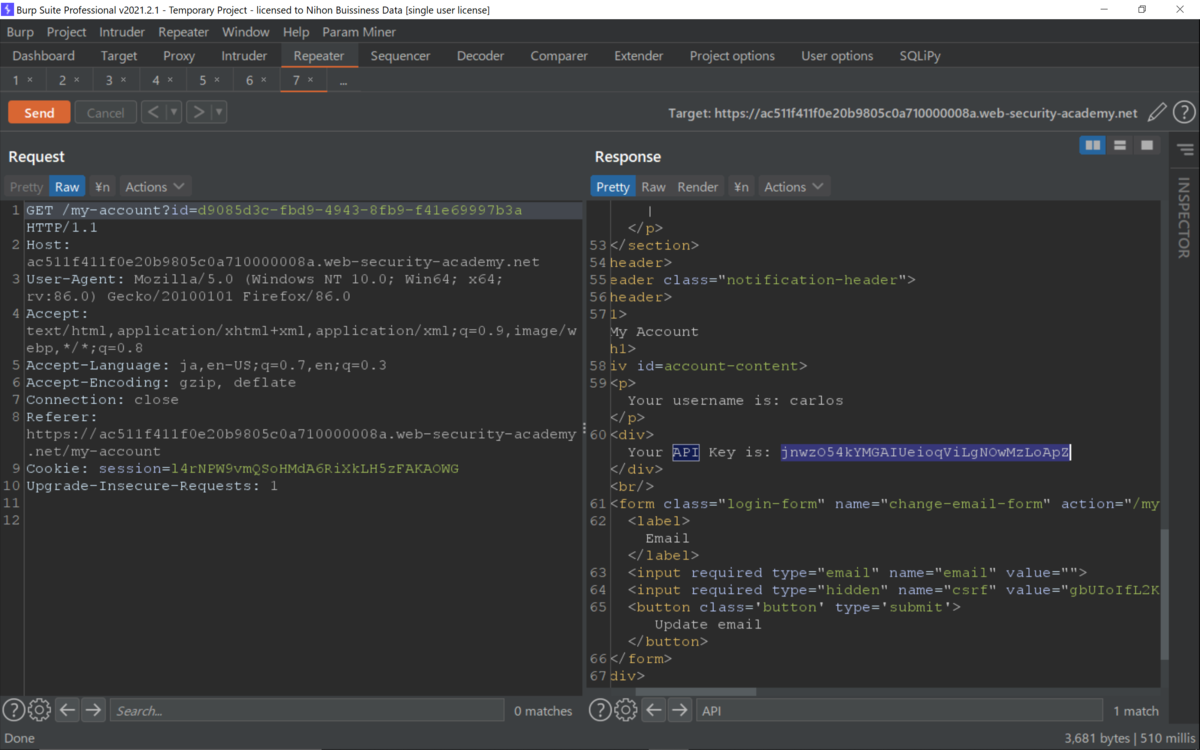Open Request Actions dropdown
This screenshot has width=1200, height=750.
click(x=155, y=187)
